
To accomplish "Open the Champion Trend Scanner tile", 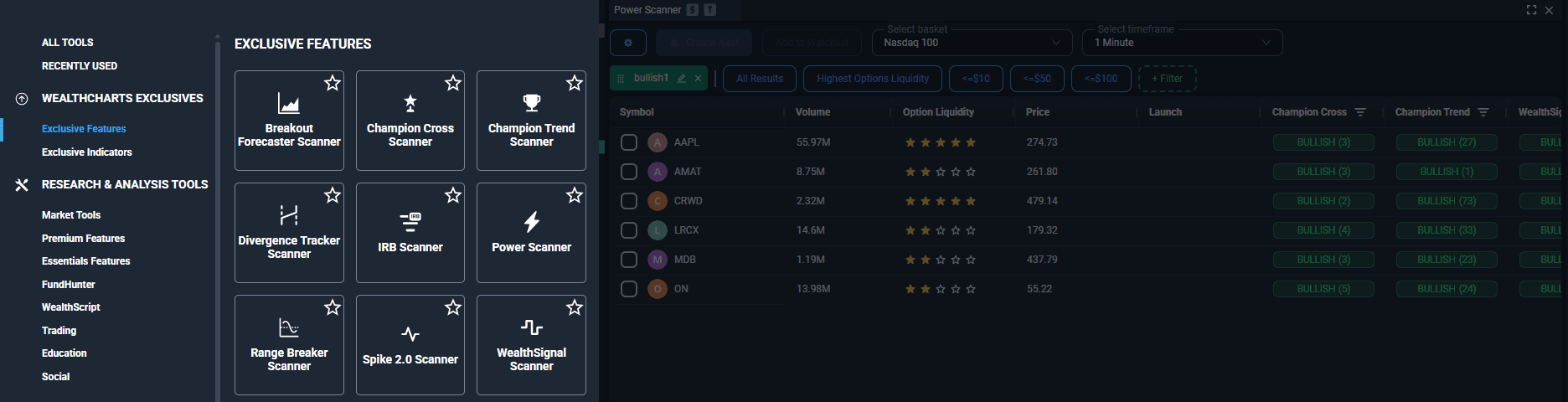I will pyautogui.click(x=531, y=121).
